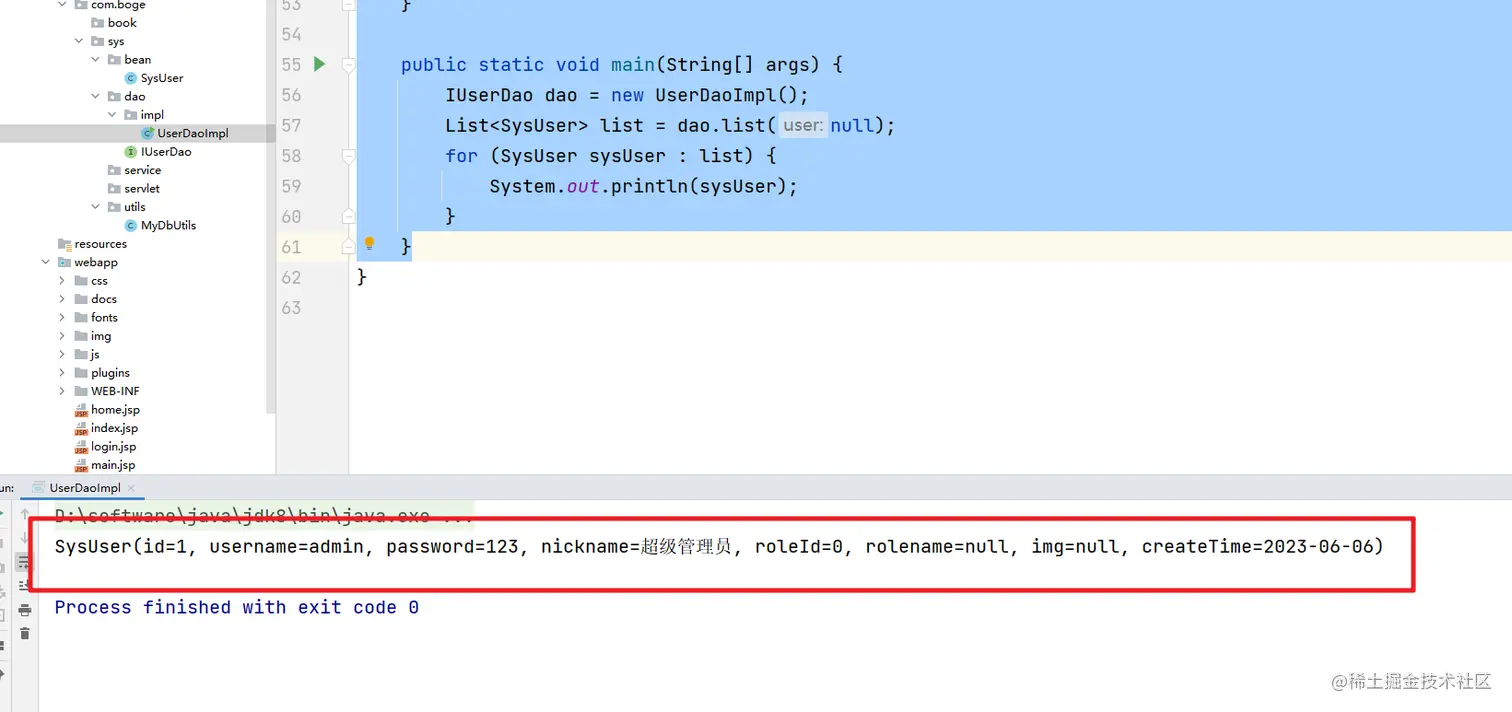Expand the css folder chevron
Viewport: 1512px width, 712px height.
pyautogui.click(x=62, y=281)
